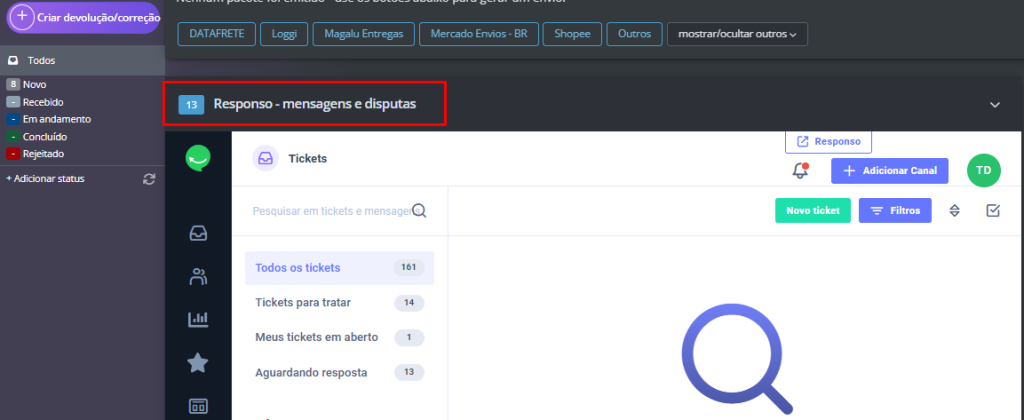Click the sort arrows icon beside Filtros
The width and height of the screenshot is (1024, 420).
coord(955,211)
